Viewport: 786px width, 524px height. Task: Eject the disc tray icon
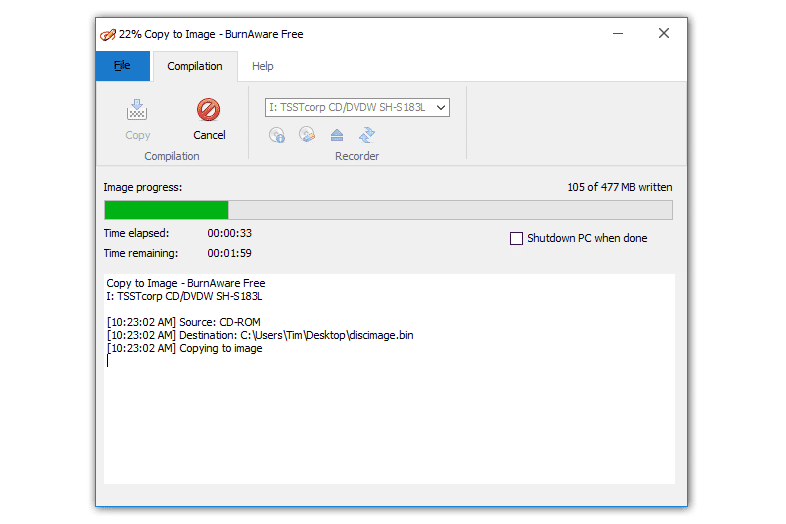[337, 135]
